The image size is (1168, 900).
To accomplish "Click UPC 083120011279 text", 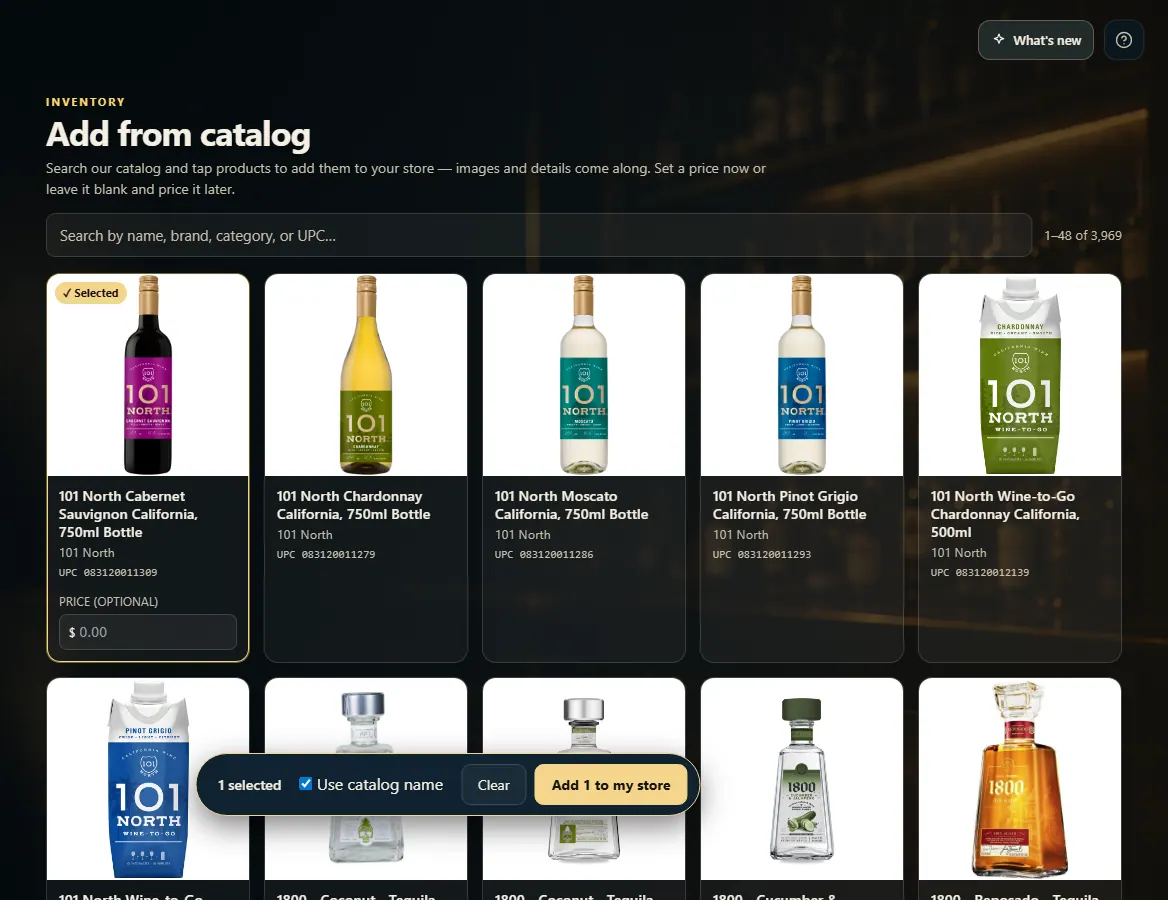I will coord(326,554).
